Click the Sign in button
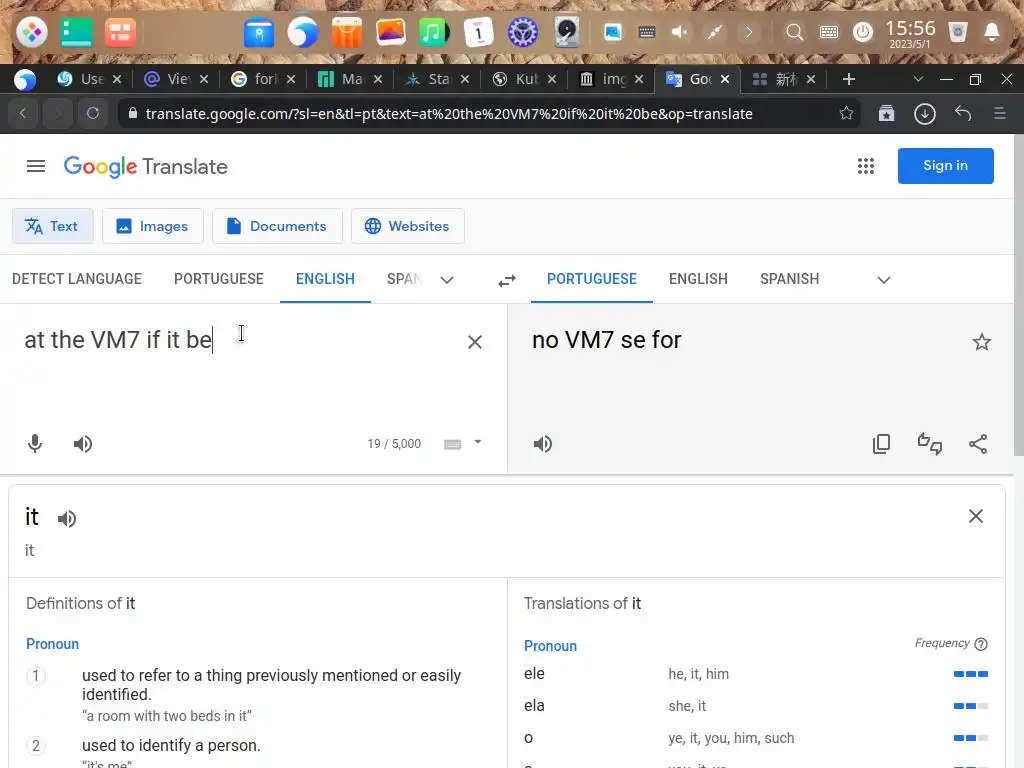This screenshot has height=768, width=1024. [x=945, y=166]
